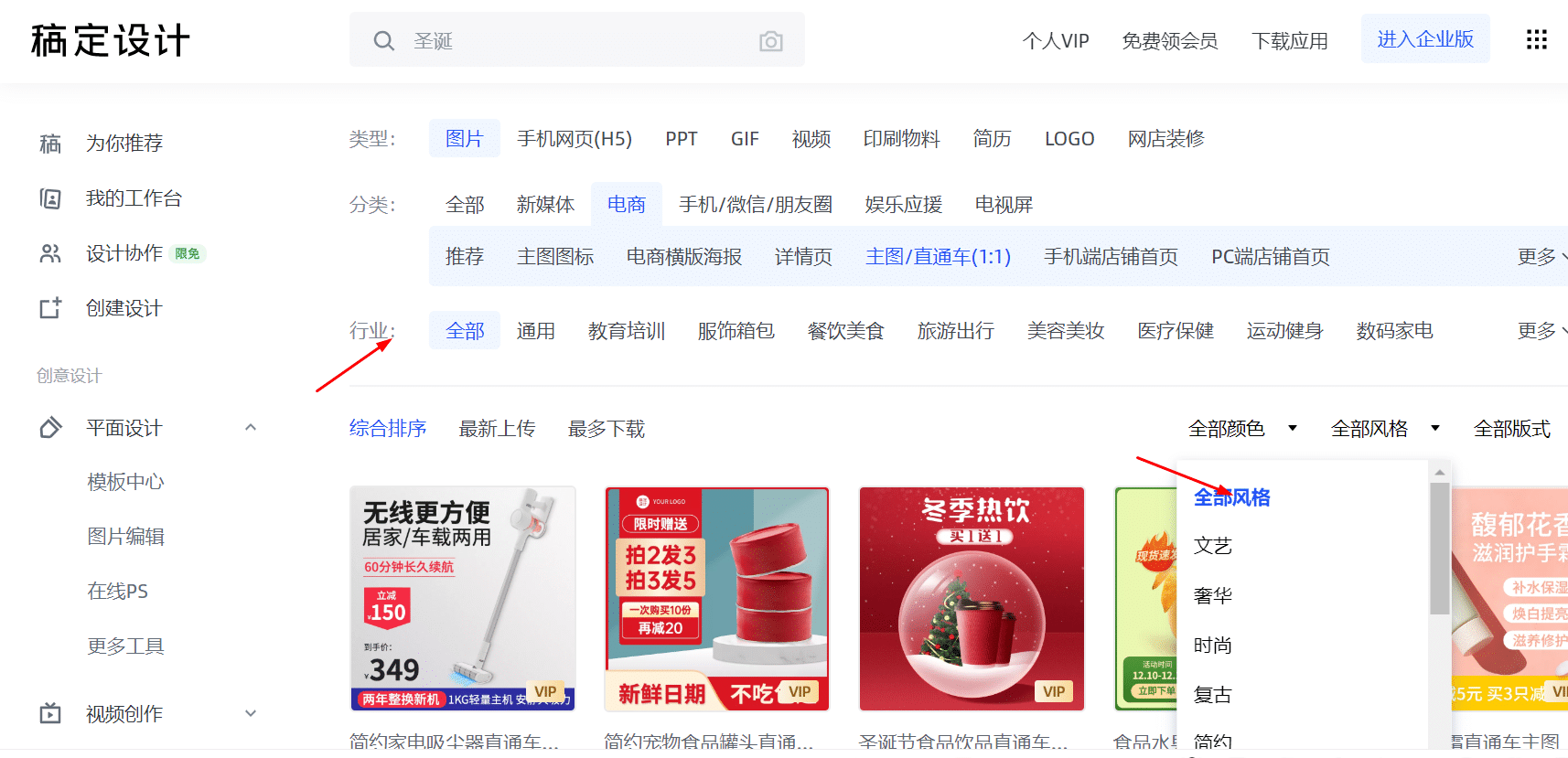Viewport: 1568px width, 758px height.
Task: Select 餐饮美食 industry filter
Action: click(x=846, y=331)
